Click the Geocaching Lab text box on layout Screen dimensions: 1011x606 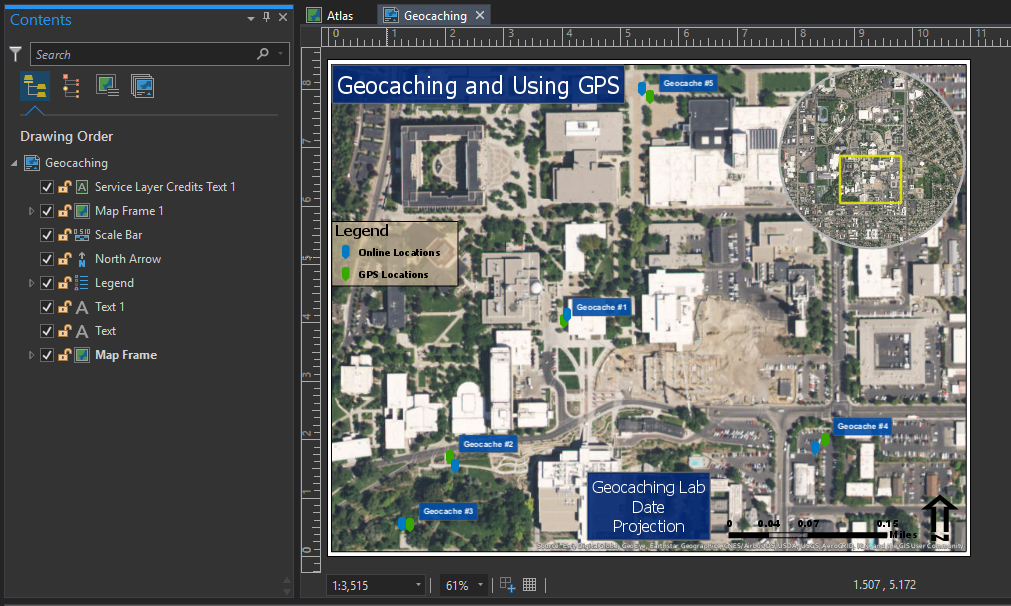point(648,506)
